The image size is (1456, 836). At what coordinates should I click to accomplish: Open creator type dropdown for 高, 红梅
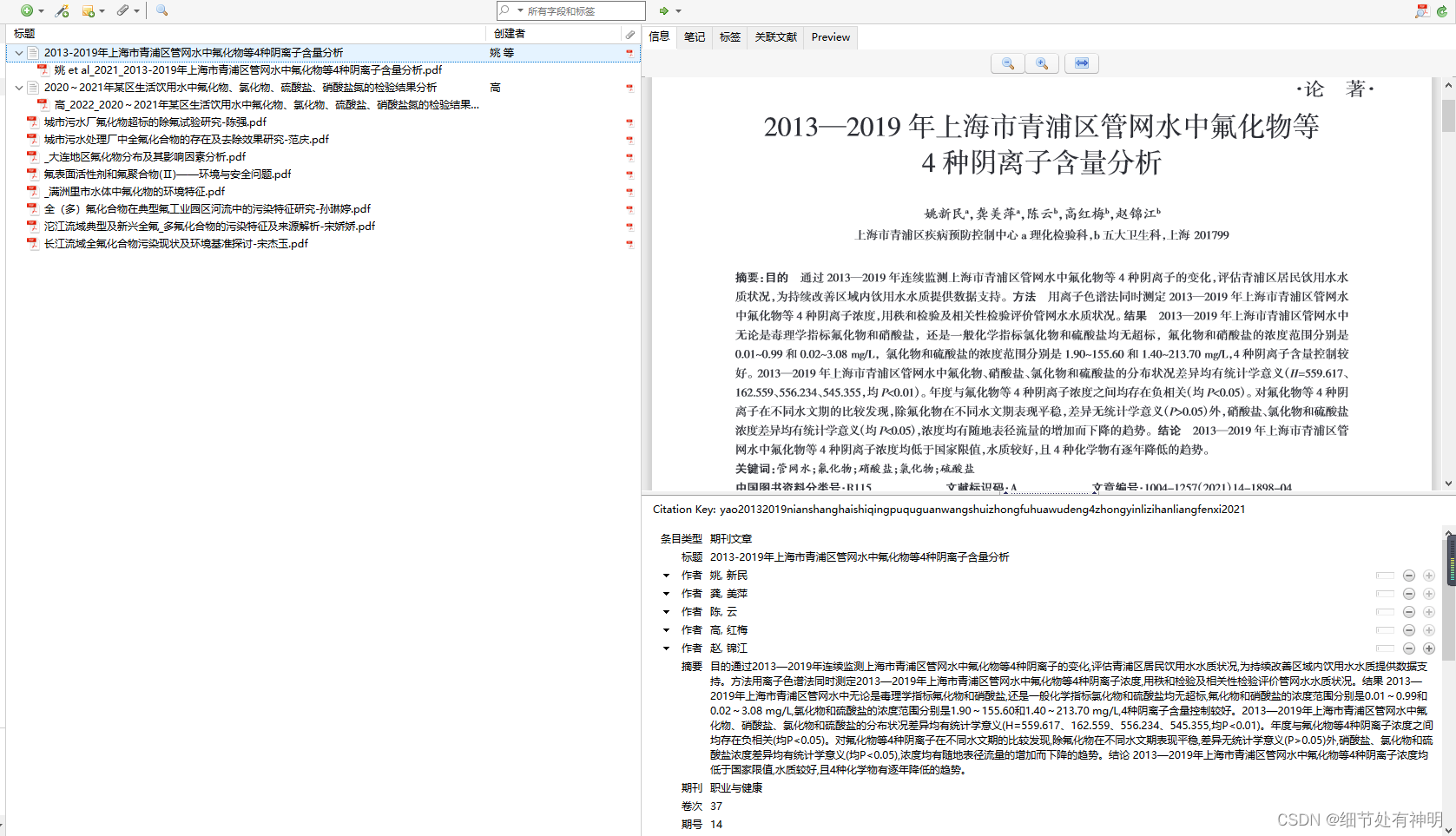pos(666,630)
